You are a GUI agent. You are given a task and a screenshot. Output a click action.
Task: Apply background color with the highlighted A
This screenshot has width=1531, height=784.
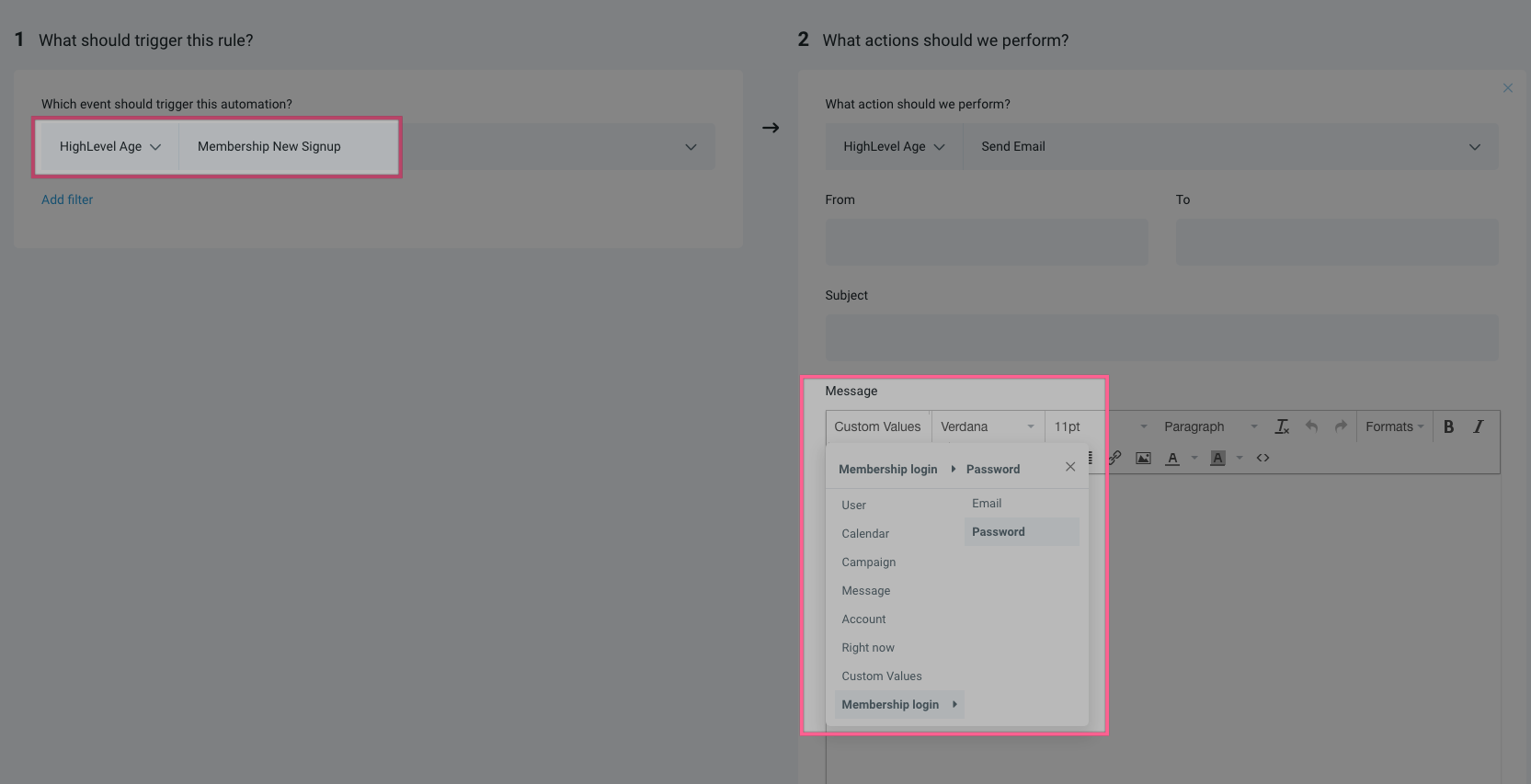[1217, 458]
